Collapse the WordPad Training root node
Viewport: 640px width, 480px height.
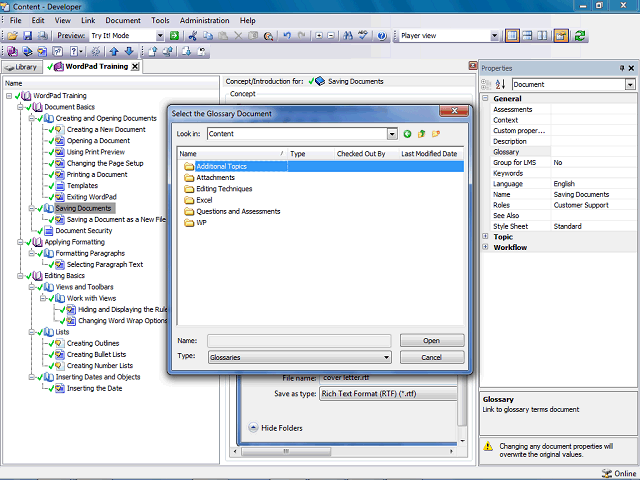pyautogui.click(x=9, y=96)
